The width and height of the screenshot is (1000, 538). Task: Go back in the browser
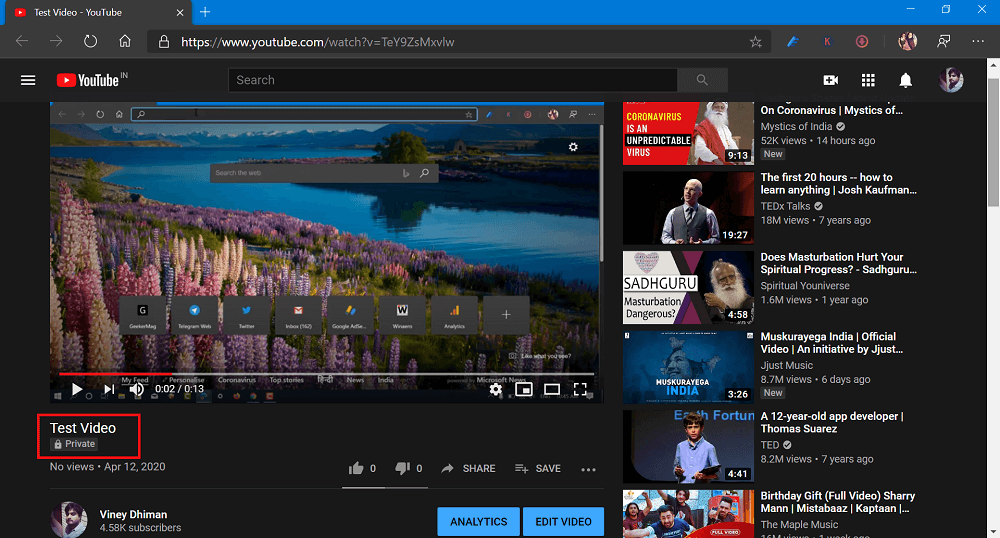point(22,41)
